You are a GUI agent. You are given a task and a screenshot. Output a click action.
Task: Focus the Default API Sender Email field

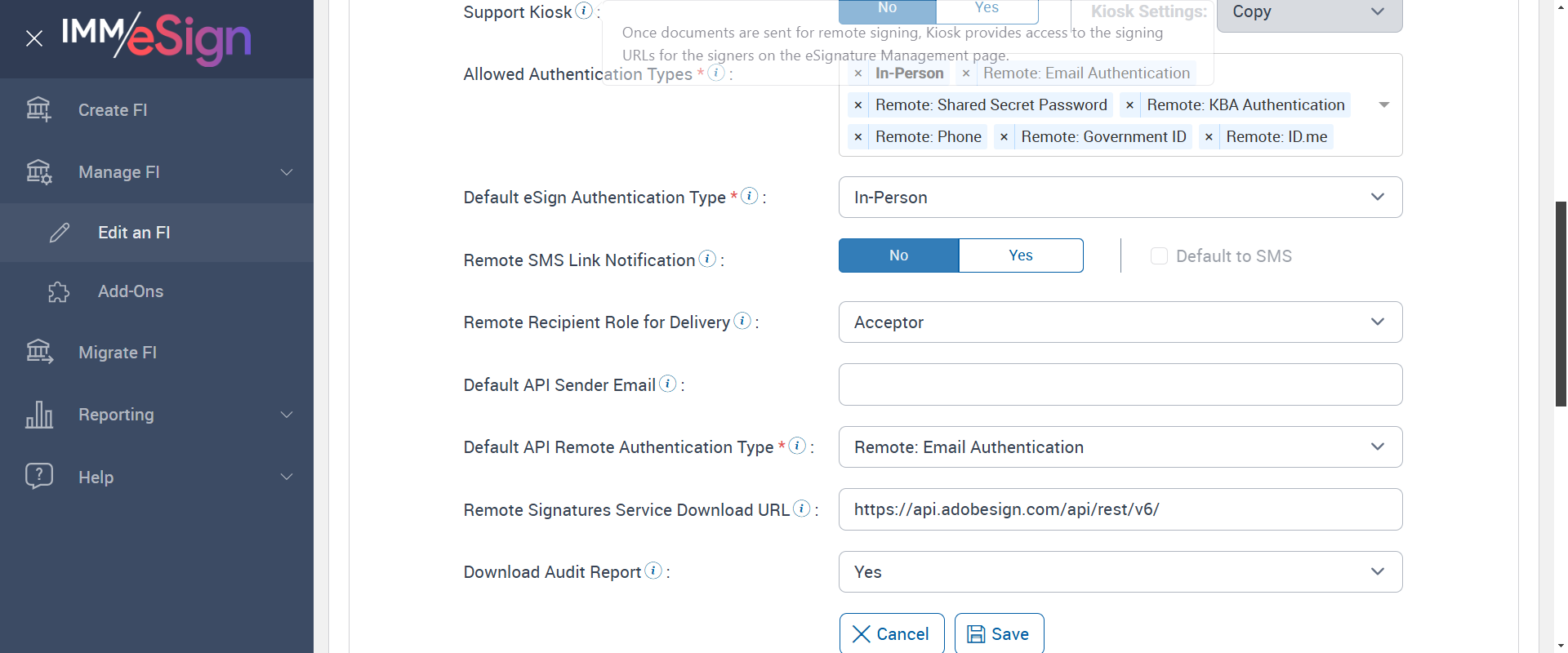1120,384
